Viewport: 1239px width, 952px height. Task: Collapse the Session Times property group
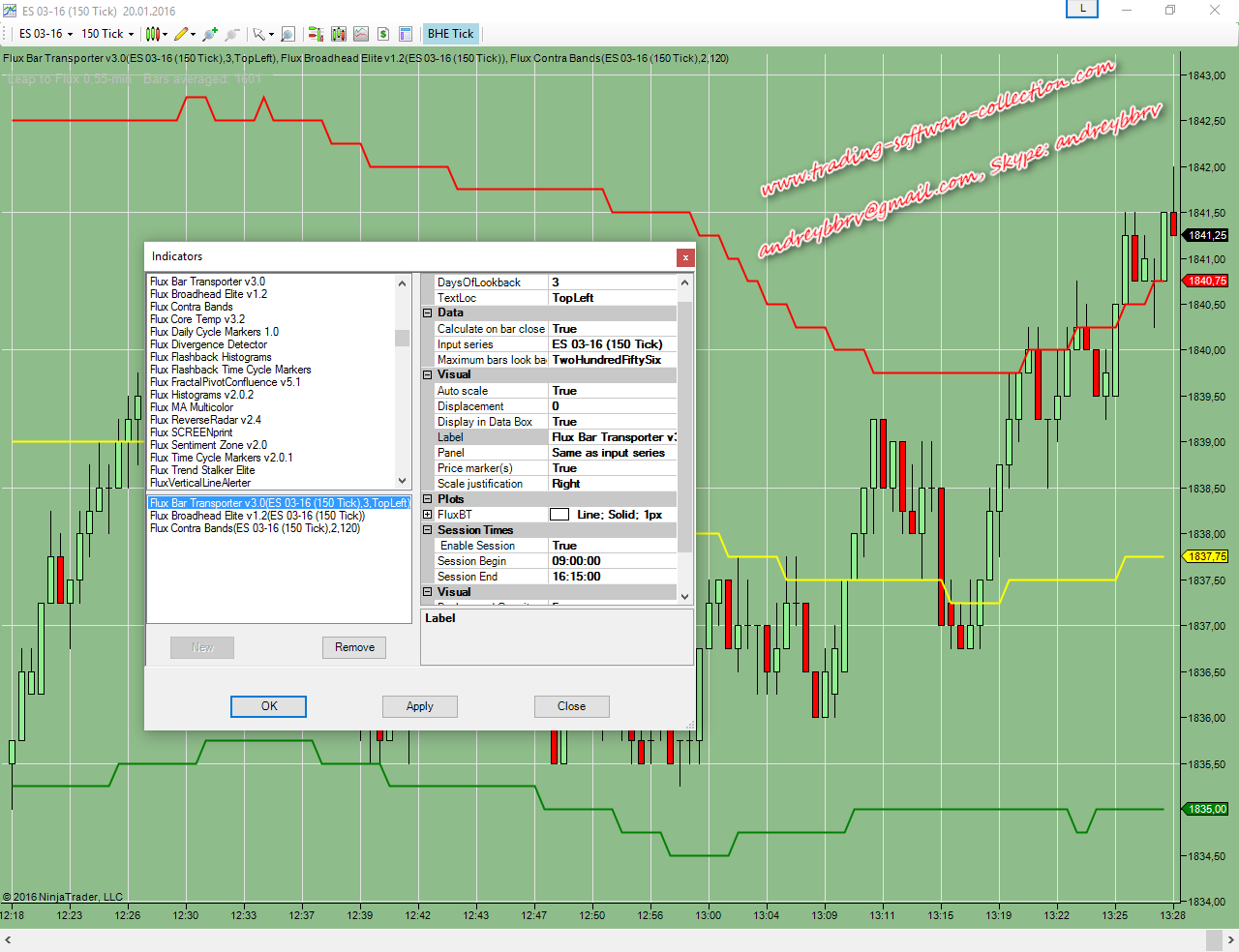427,530
